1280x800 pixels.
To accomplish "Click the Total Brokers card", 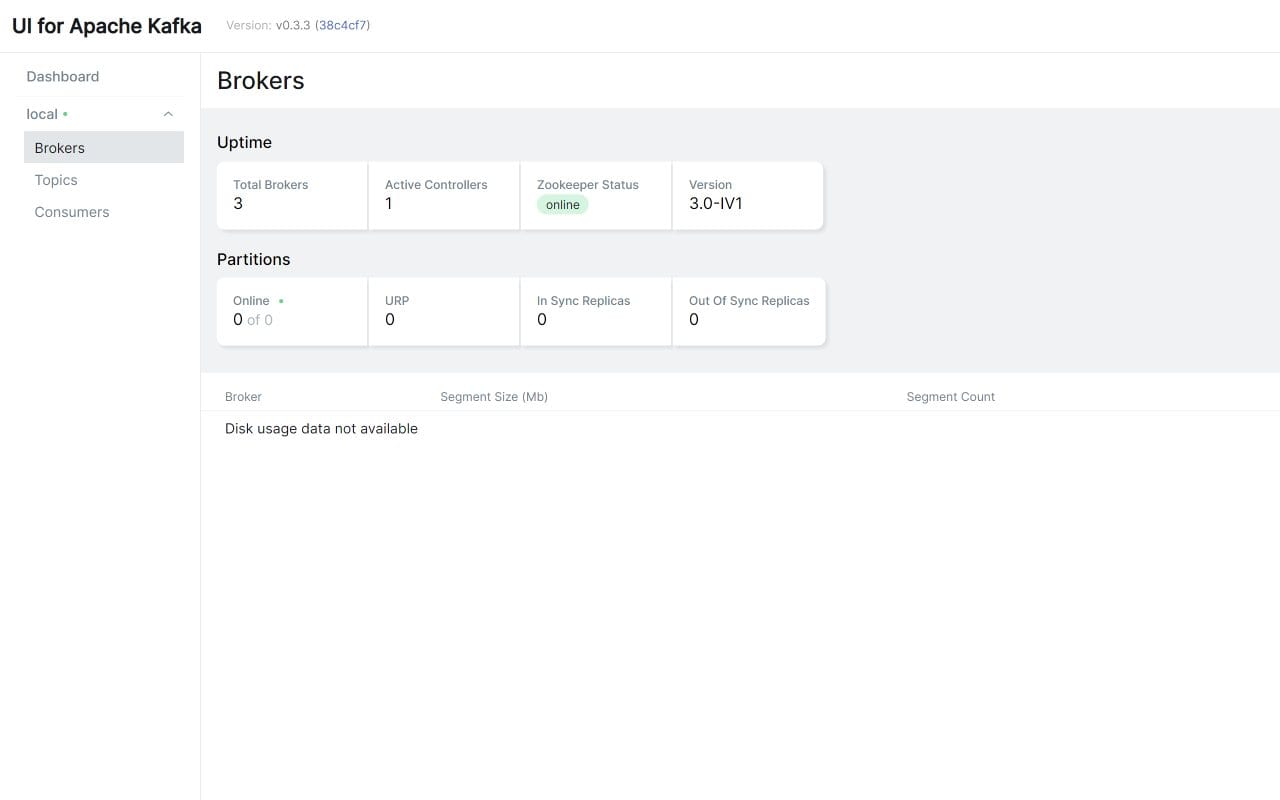I will [x=291, y=195].
